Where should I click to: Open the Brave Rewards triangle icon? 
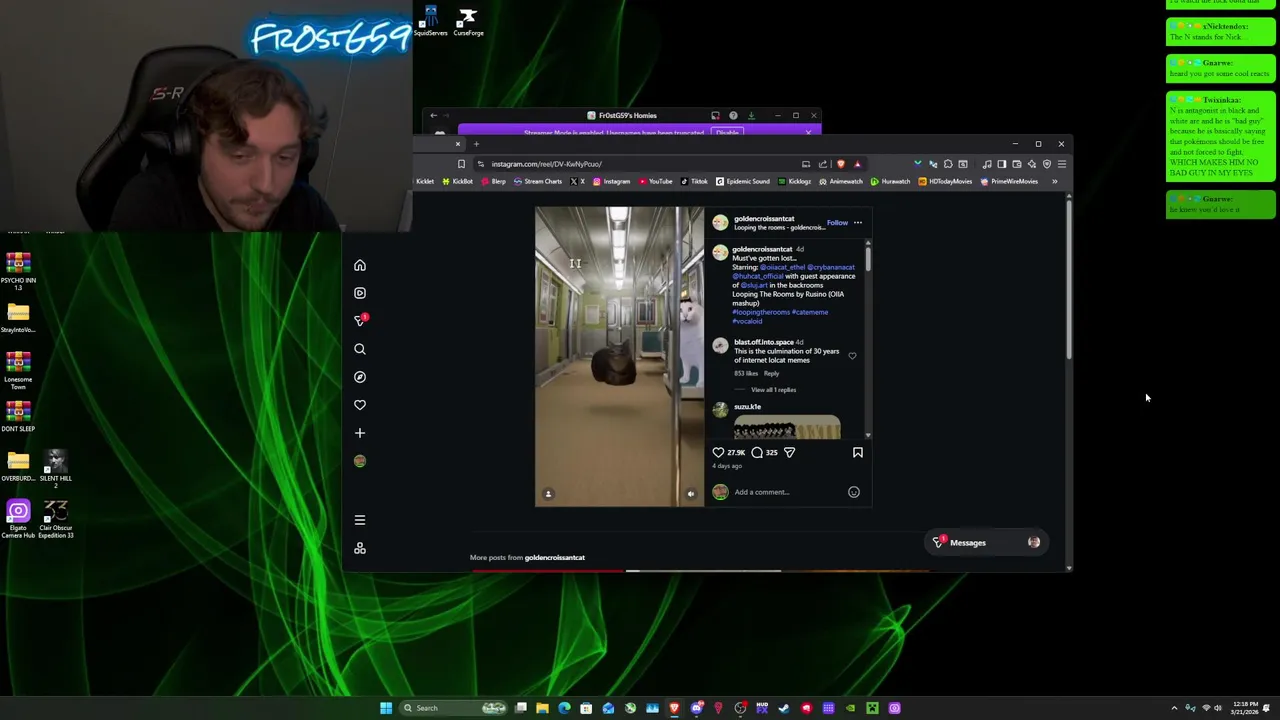click(857, 164)
